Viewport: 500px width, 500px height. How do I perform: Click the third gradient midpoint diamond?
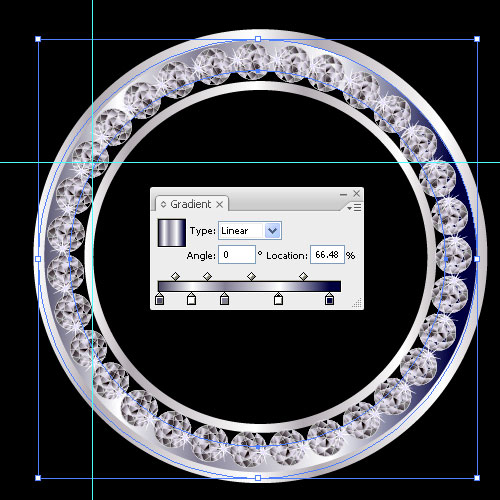(x=251, y=276)
